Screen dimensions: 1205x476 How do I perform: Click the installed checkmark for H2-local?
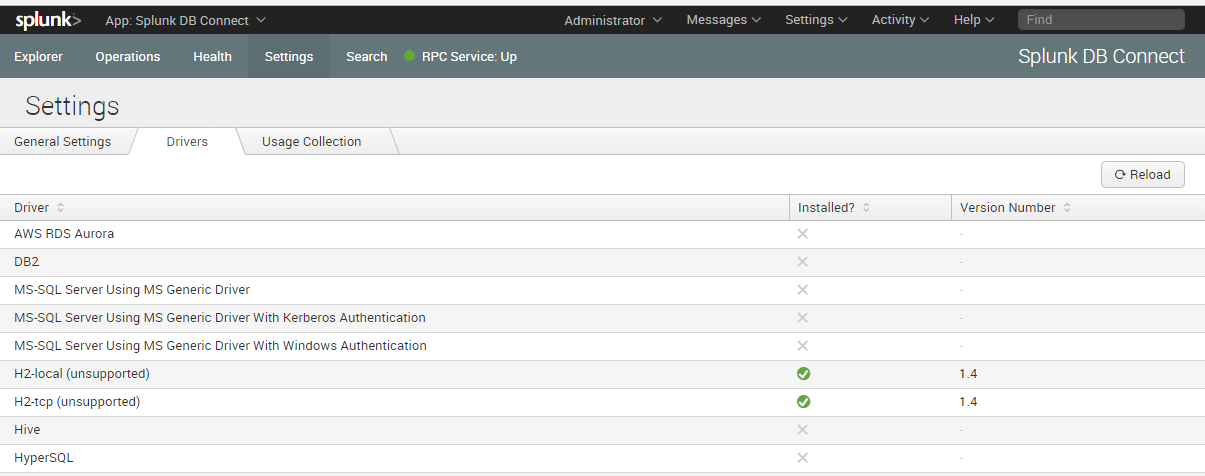[803, 374]
